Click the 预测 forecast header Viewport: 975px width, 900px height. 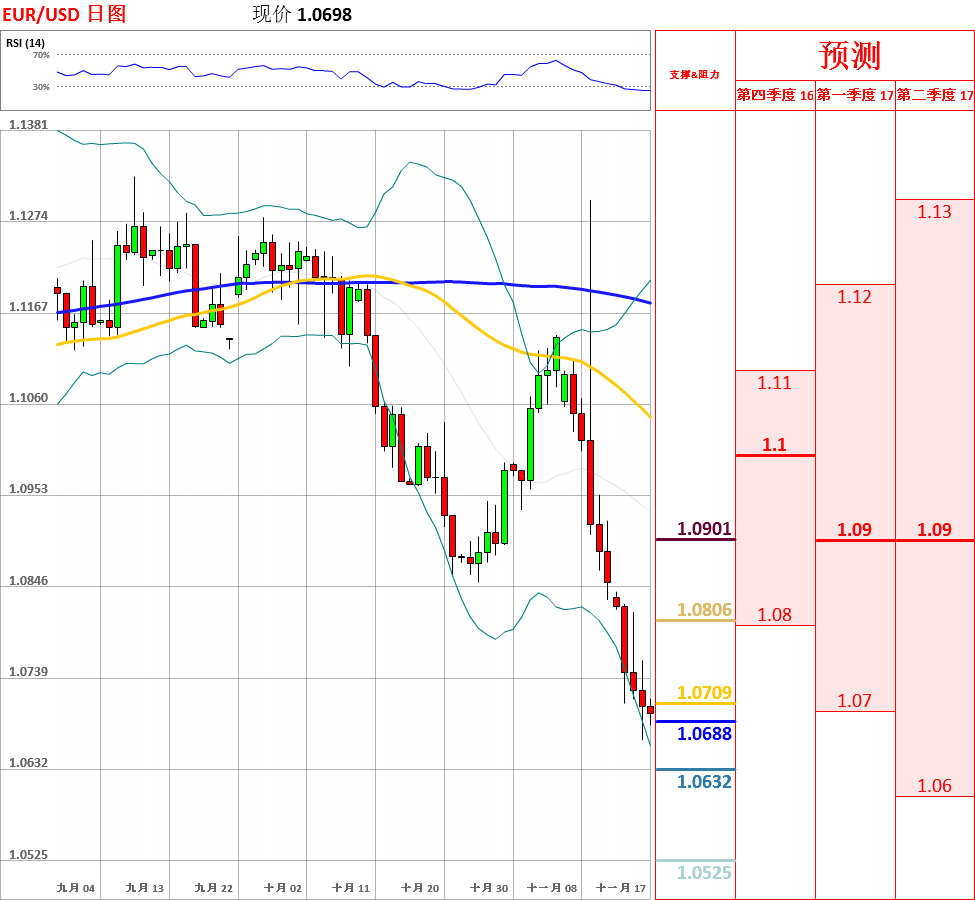(850, 55)
